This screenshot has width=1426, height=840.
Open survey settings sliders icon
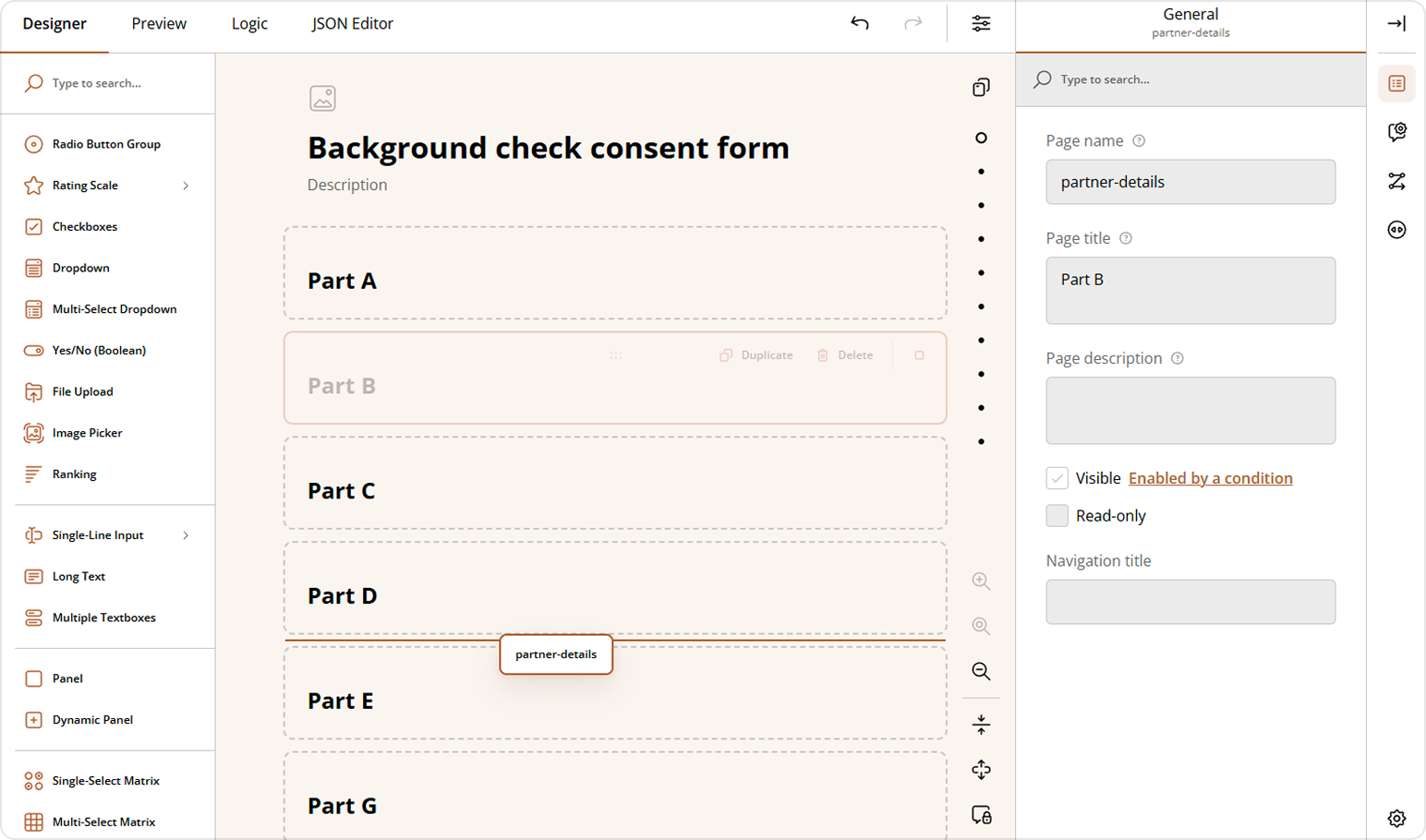(x=981, y=23)
